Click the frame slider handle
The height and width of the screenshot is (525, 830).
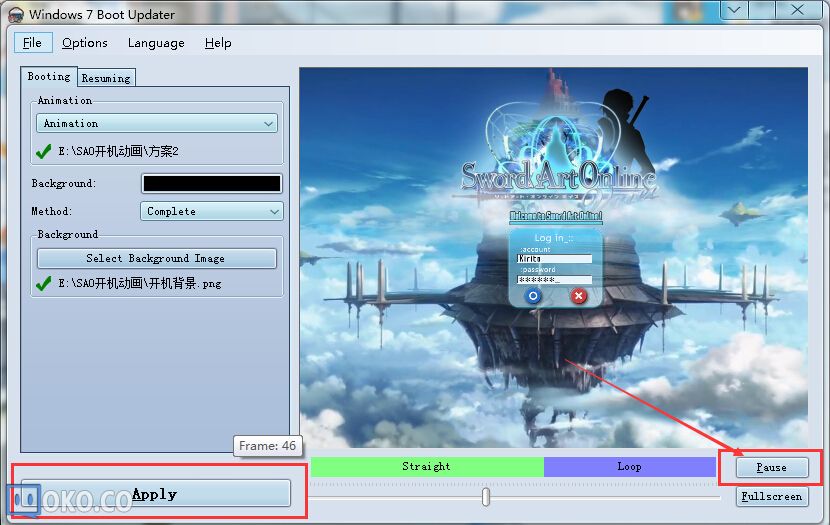(486, 497)
